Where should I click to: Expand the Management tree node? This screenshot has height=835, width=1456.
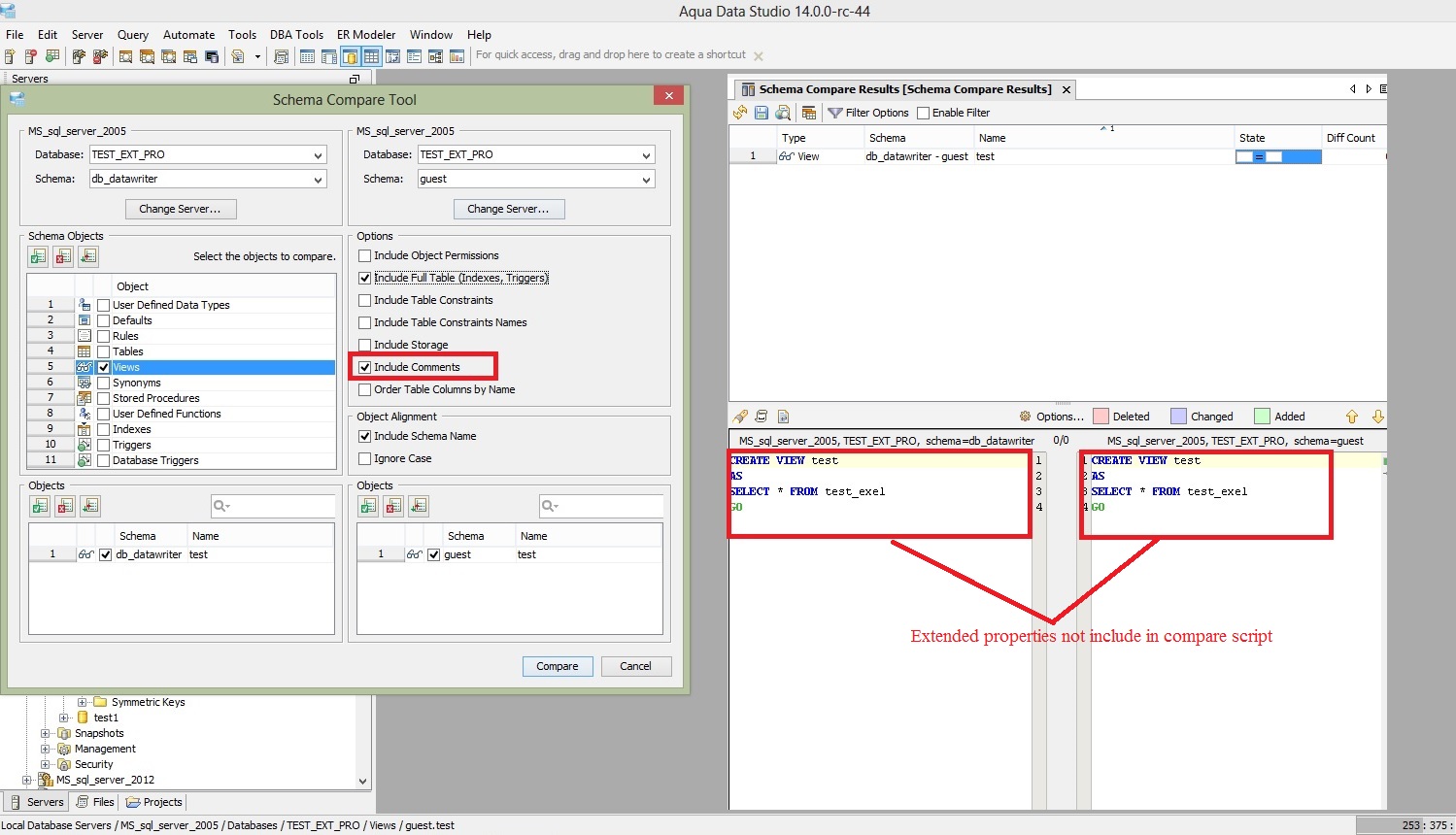45,749
